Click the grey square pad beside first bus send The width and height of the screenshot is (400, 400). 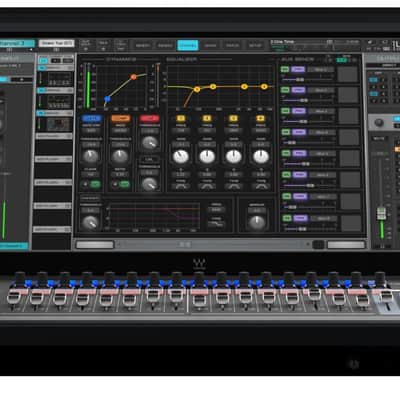347,74
